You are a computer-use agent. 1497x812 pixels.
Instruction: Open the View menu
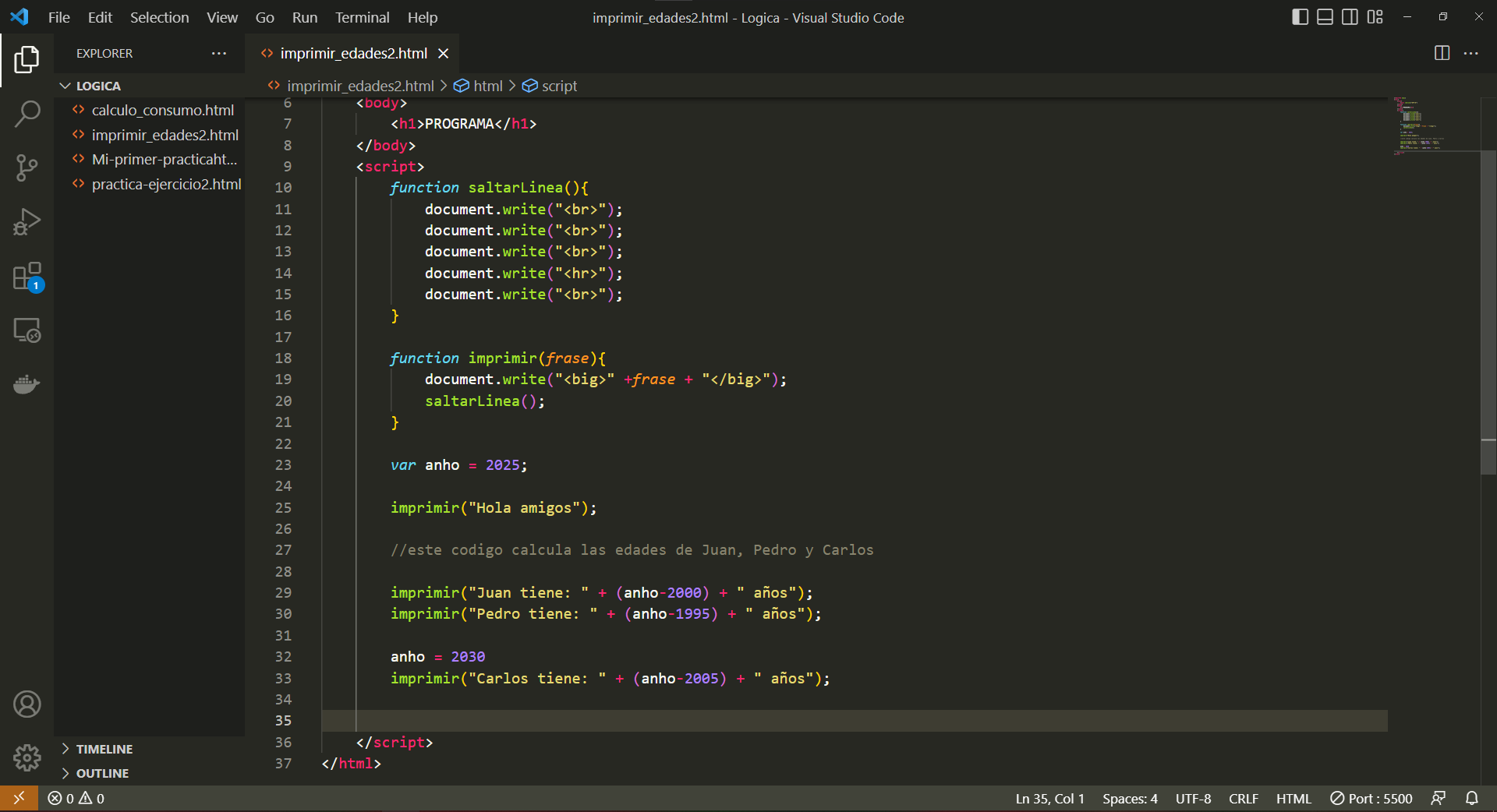tap(222, 17)
